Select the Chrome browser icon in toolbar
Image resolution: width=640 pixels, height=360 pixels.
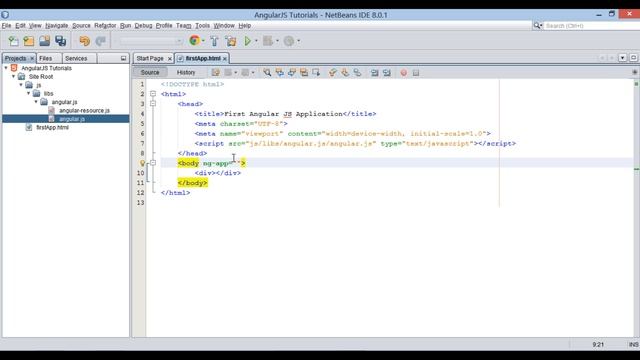[194, 40]
